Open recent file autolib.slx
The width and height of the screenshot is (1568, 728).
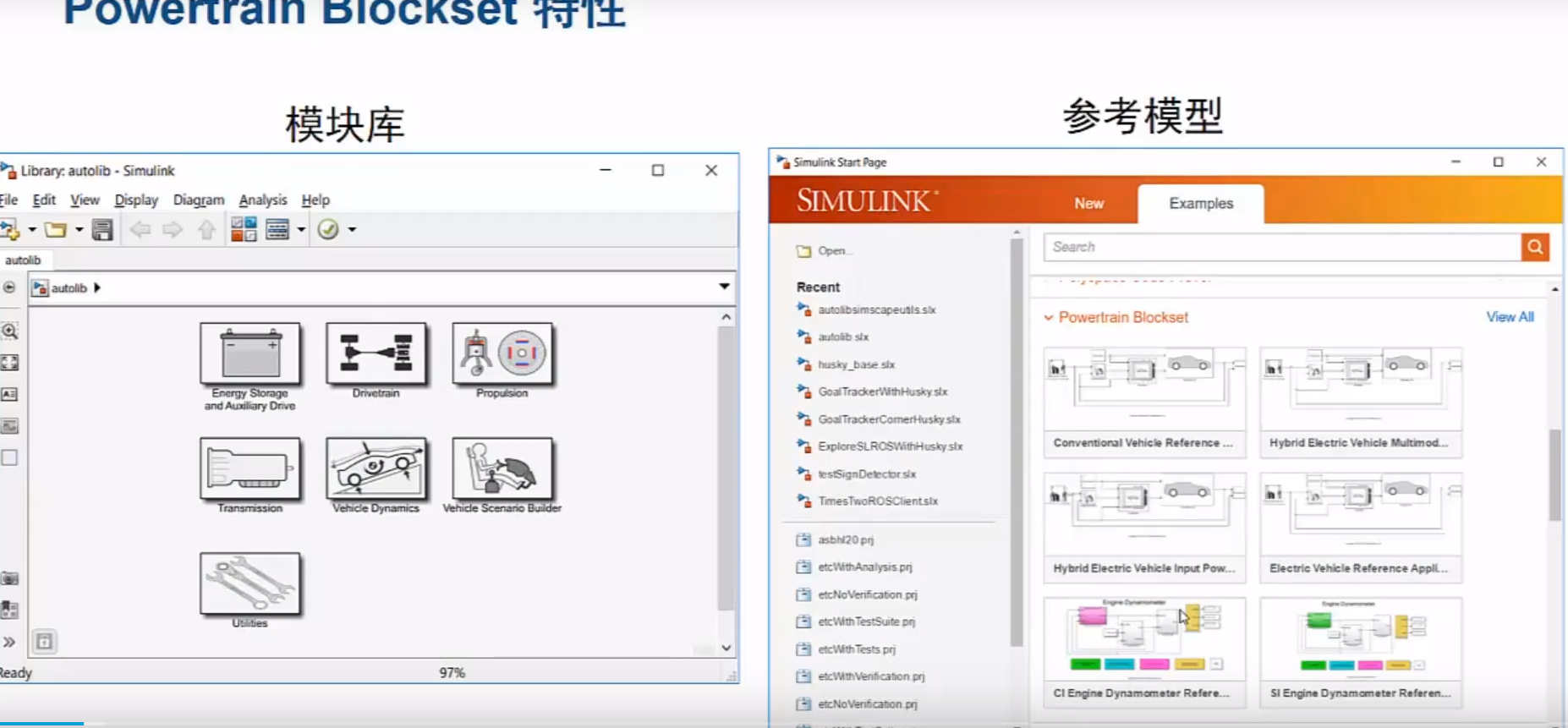tap(843, 337)
